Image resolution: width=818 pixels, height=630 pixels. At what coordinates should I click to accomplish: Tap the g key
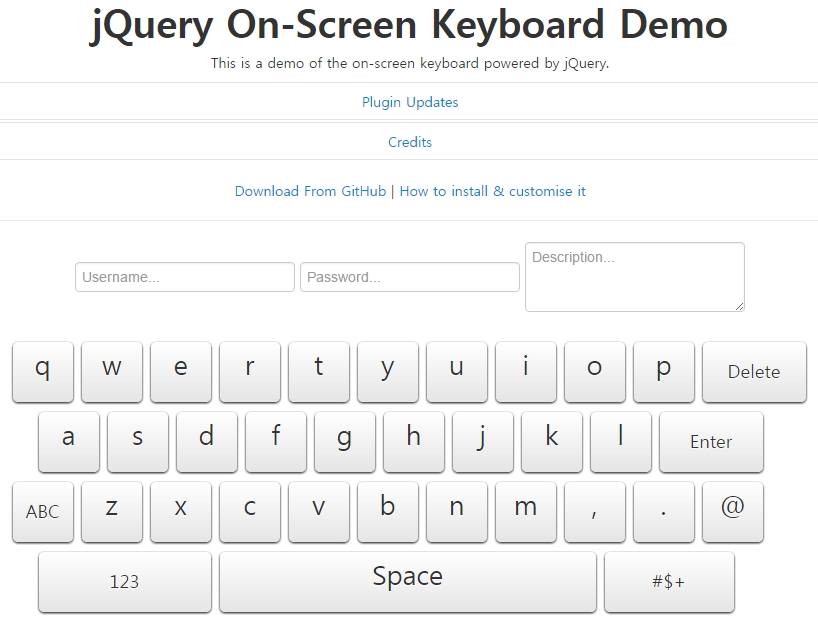click(345, 442)
